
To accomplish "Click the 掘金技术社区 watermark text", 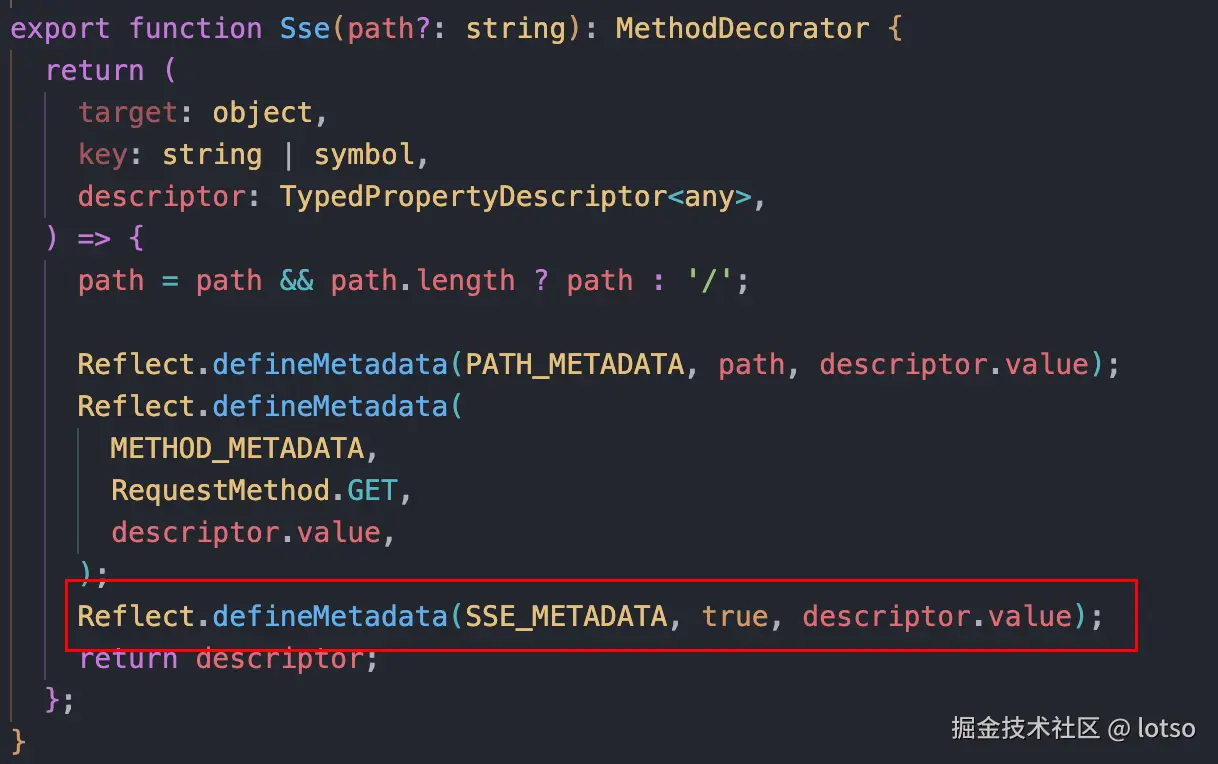I will (x=1025, y=727).
